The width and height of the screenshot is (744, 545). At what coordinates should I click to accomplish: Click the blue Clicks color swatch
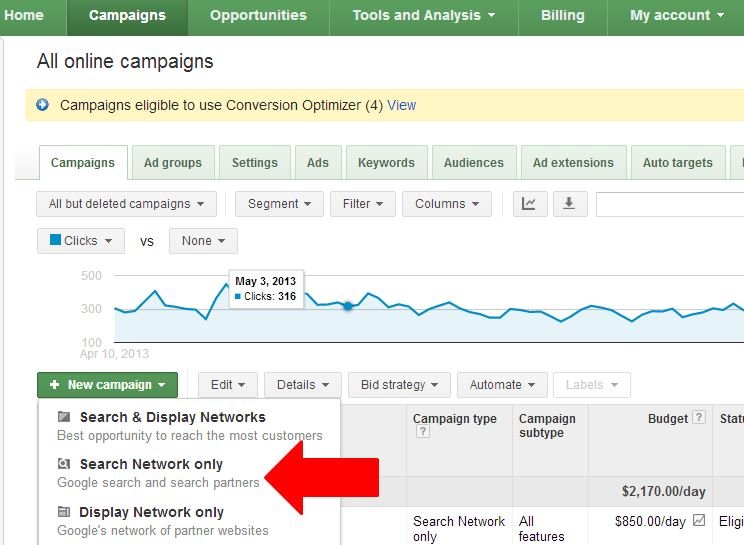pos(56,240)
